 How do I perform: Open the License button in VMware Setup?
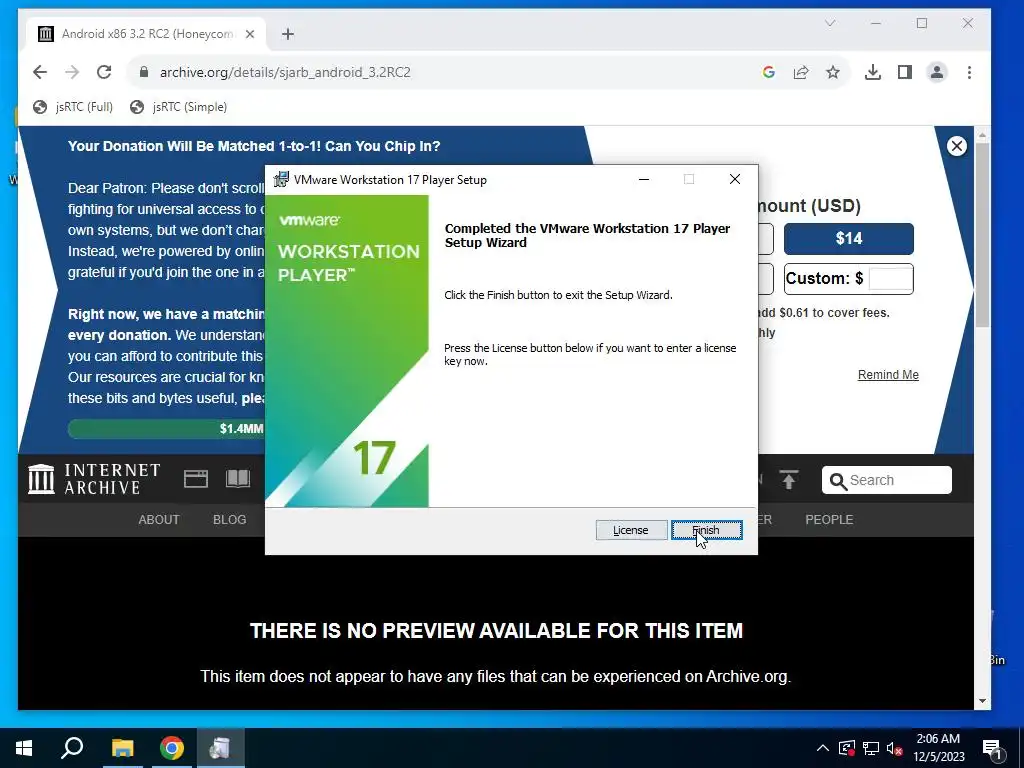click(x=631, y=530)
